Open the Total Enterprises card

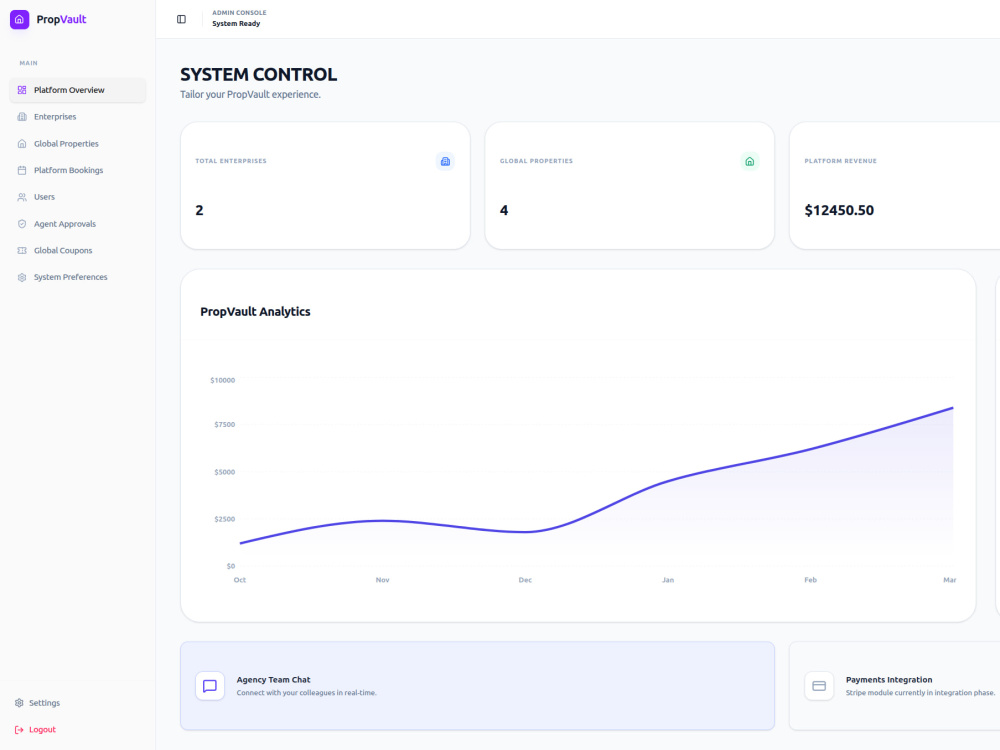[325, 186]
